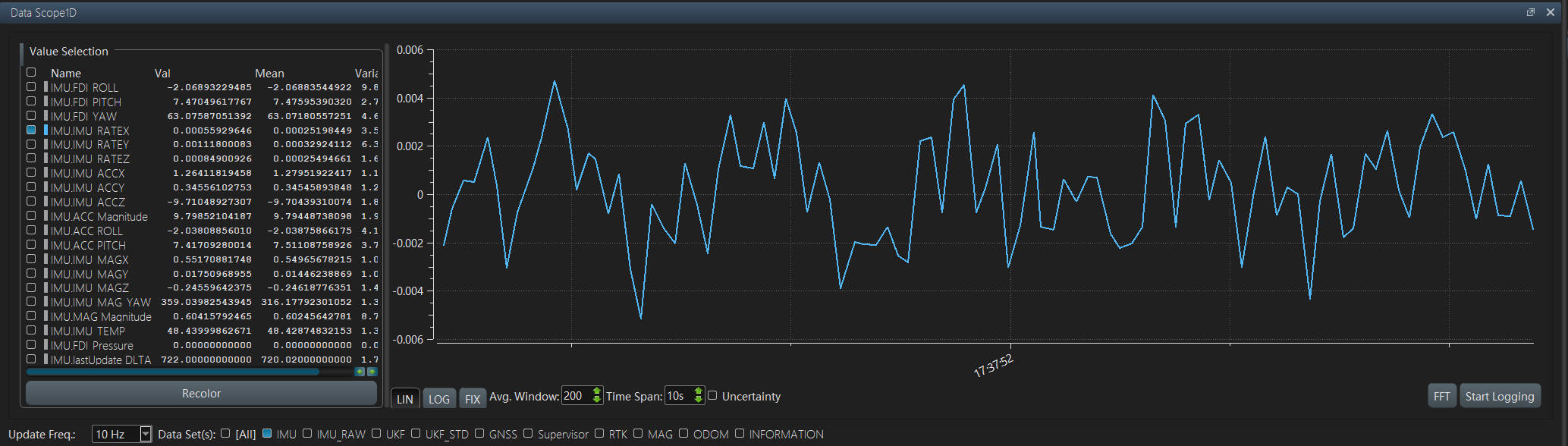Switch the plot to LOG scale
Image resolution: width=1568 pixels, height=446 pixels.
pyautogui.click(x=439, y=398)
